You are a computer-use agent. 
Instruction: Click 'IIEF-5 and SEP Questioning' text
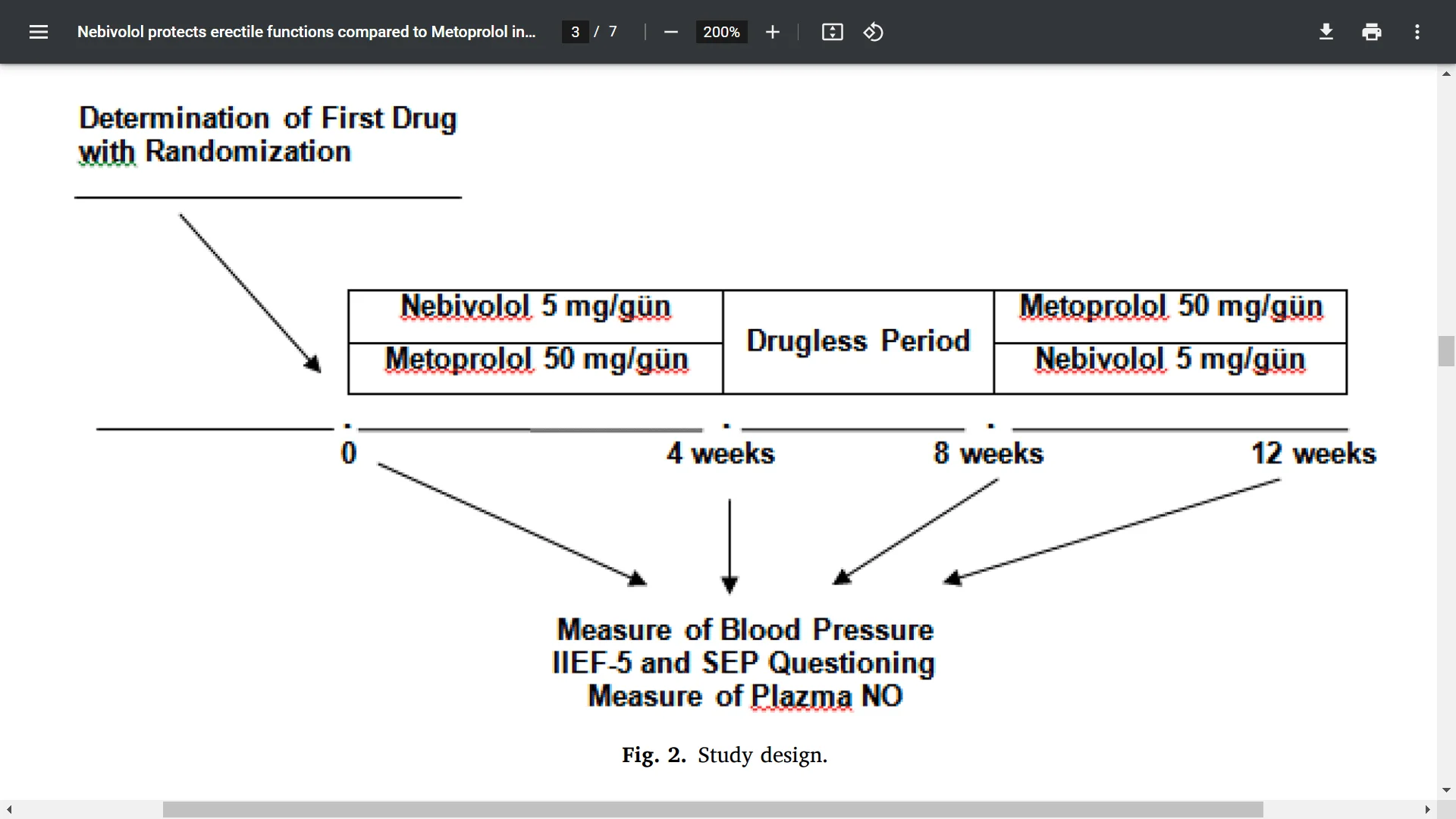point(743,663)
